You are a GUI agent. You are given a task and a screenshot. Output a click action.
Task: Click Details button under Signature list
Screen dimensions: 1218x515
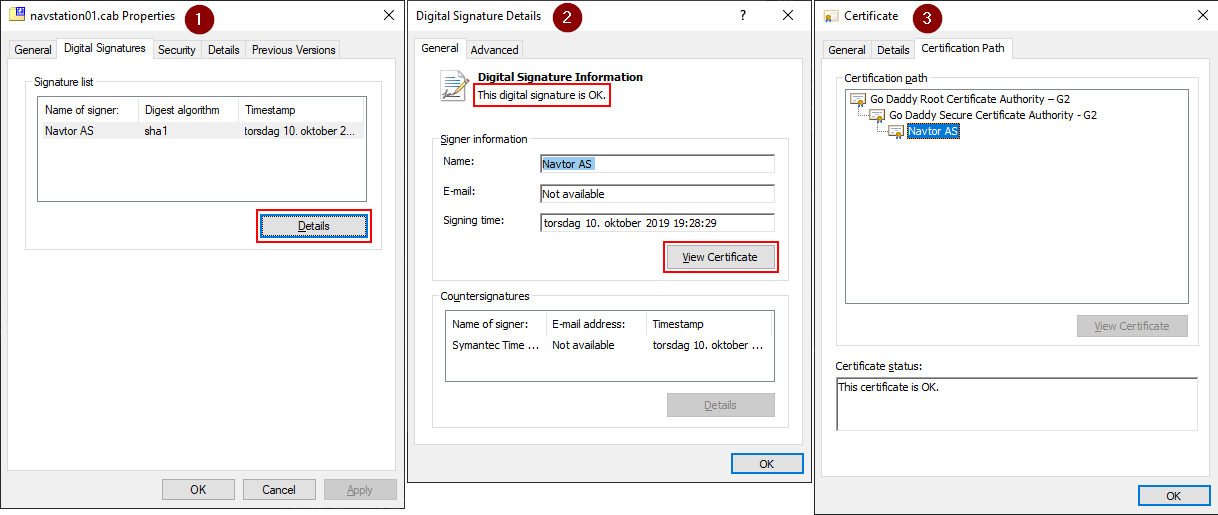[314, 226]
